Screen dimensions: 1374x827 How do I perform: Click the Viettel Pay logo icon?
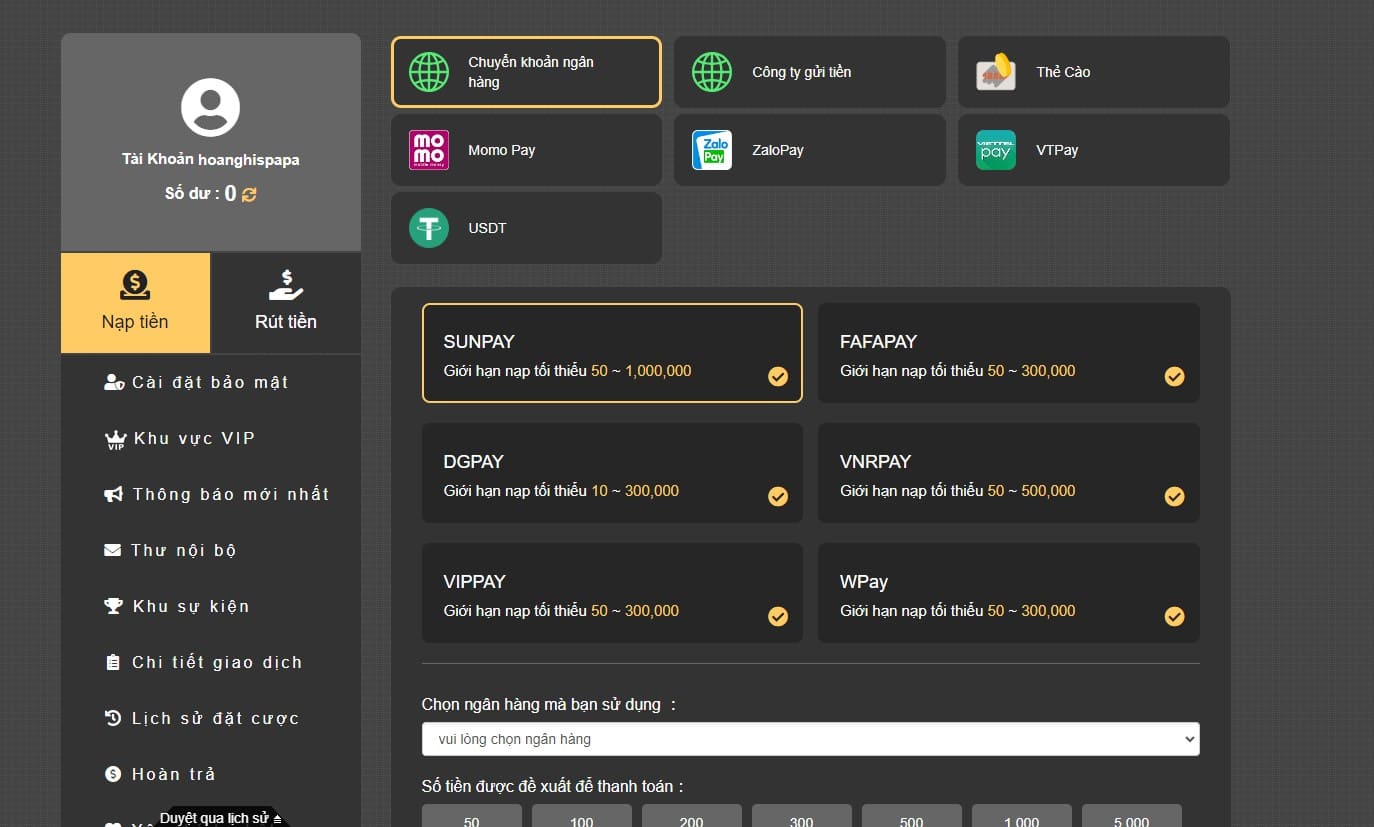[x=996, y=150]
